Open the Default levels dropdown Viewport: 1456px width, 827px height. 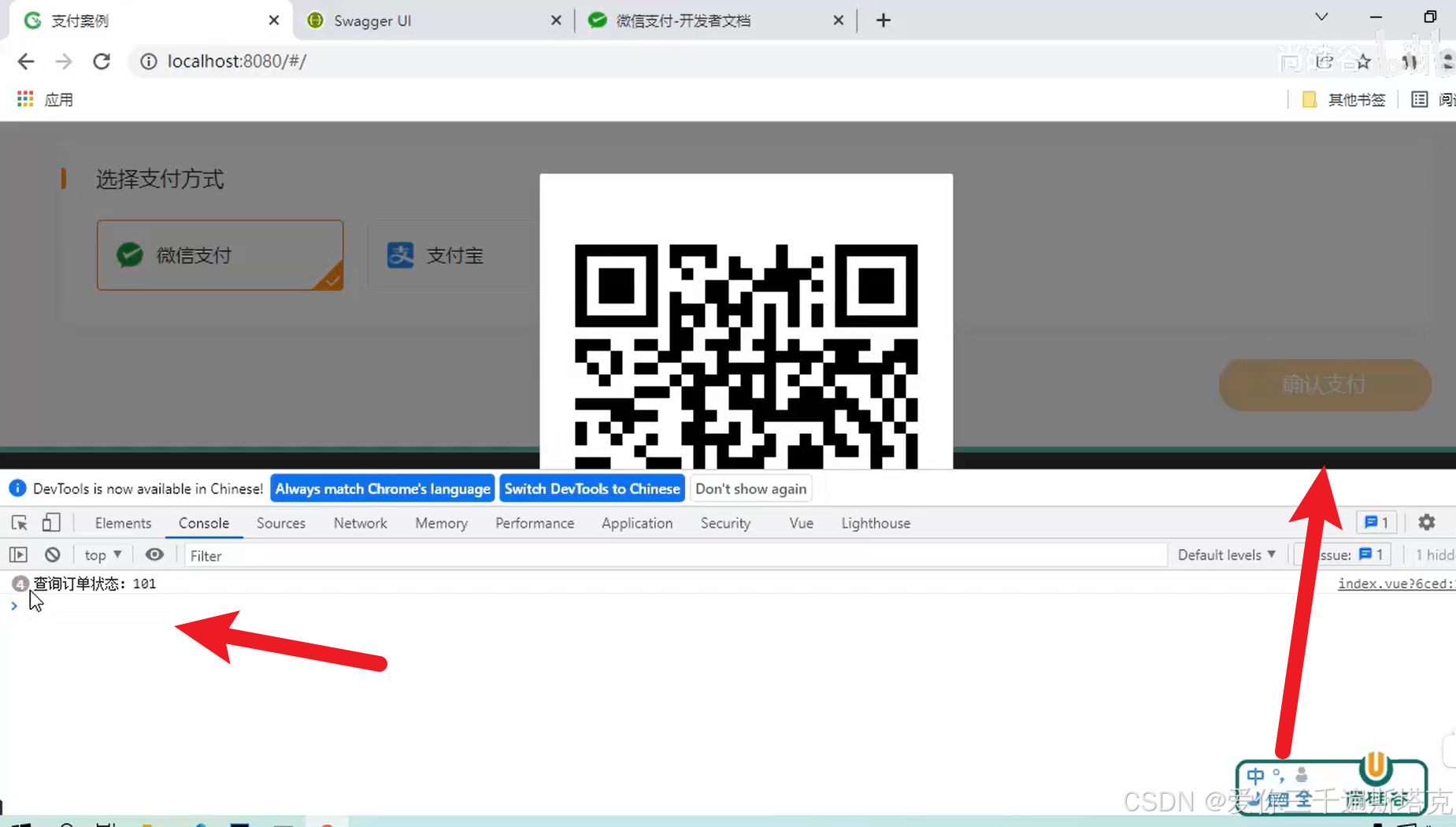(x=1226, y=555)
